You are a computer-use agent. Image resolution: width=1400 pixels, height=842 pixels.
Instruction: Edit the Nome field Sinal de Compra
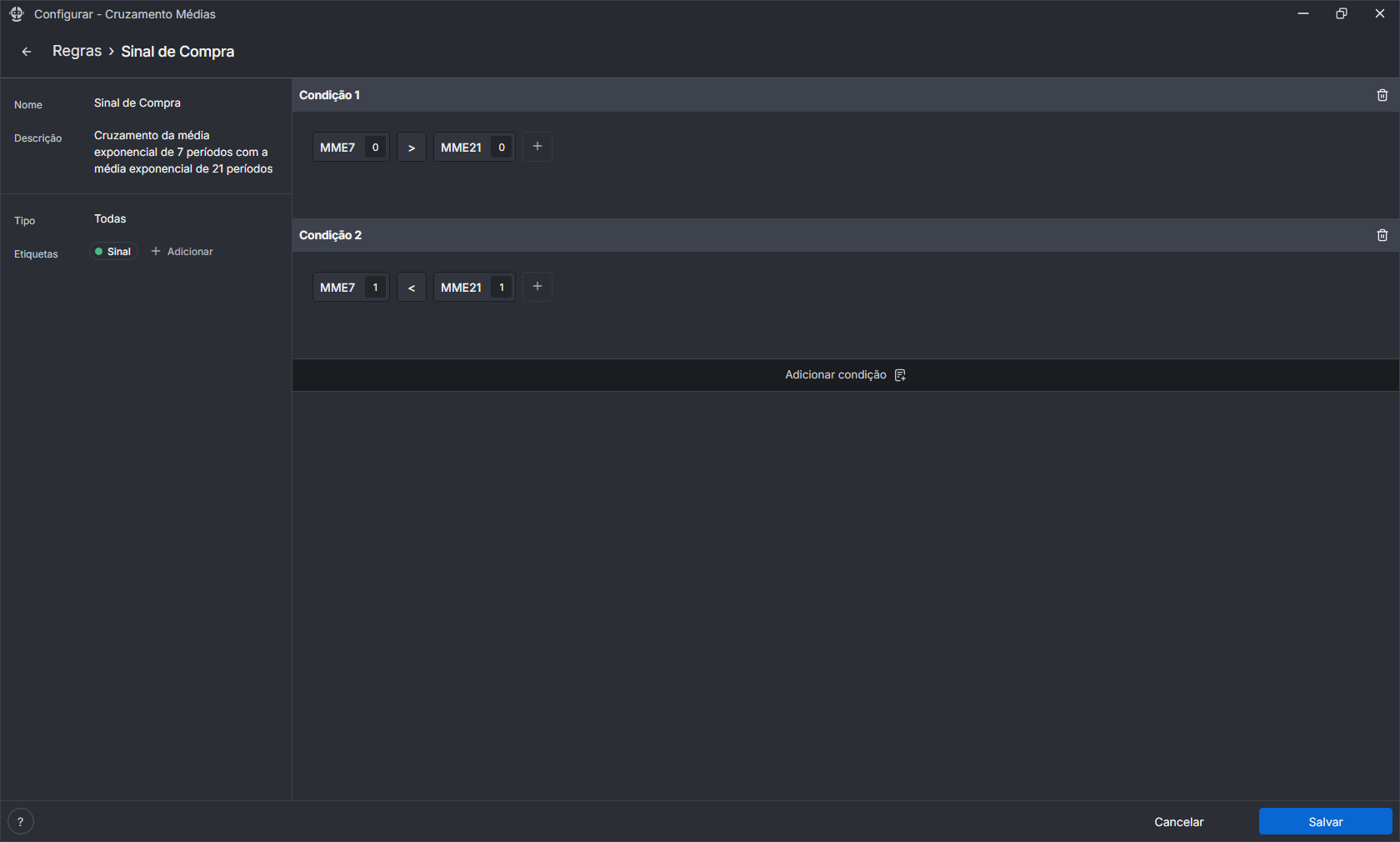tap(137, 103)
